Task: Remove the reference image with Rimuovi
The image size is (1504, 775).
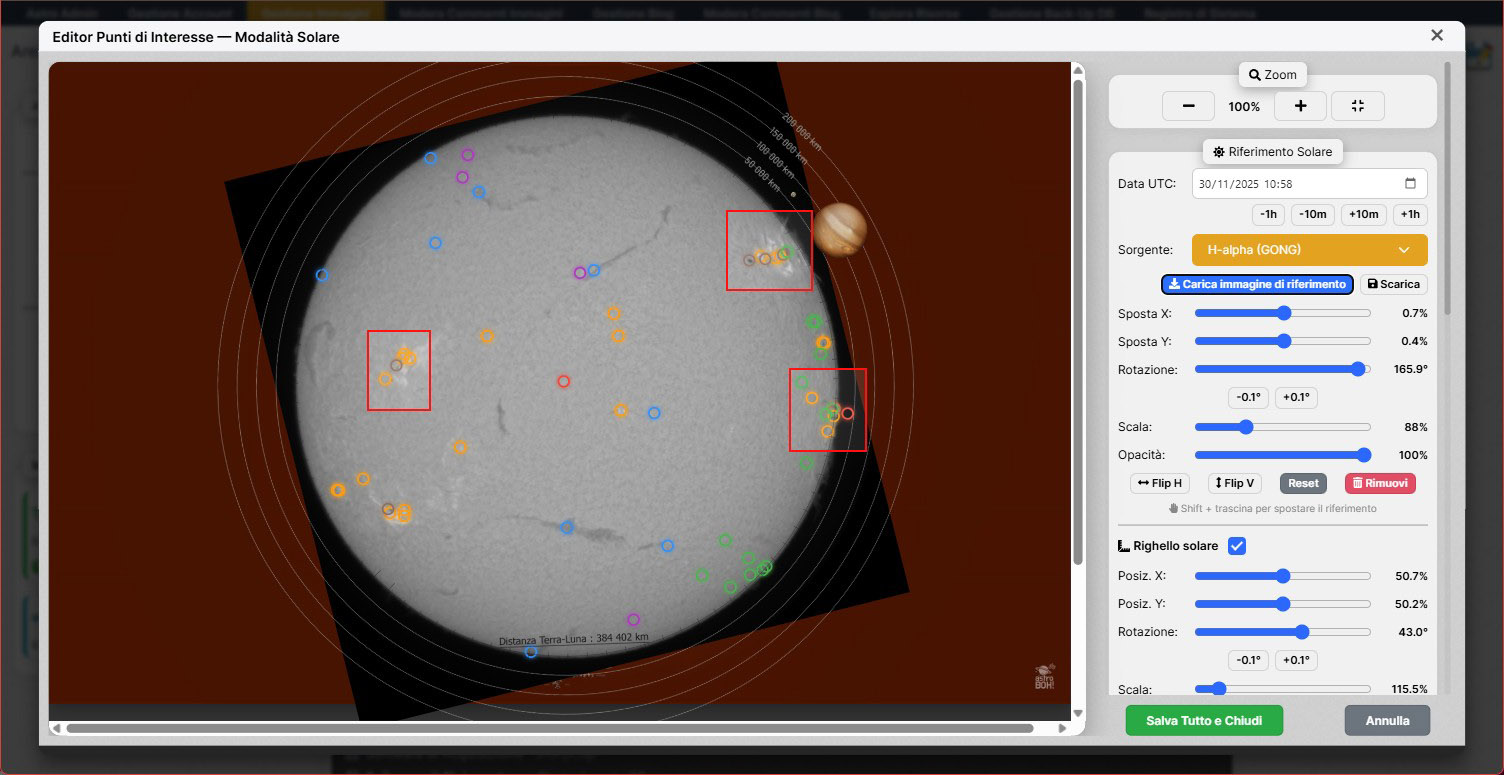Action: pos(1380,483)
